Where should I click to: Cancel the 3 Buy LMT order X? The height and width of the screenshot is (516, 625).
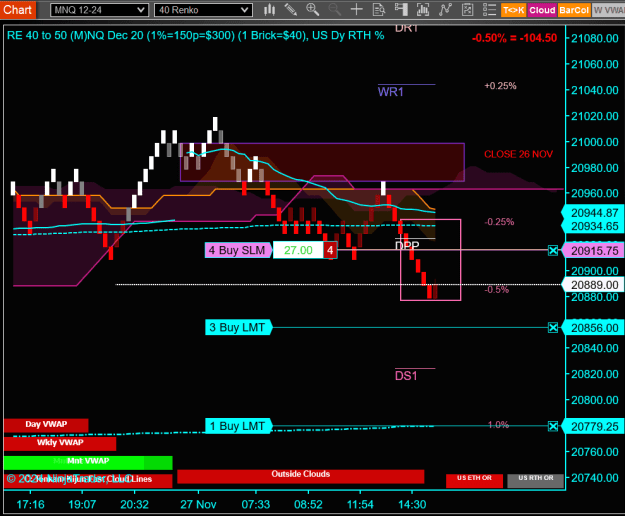pyautogui.click(x=553, y=328)
